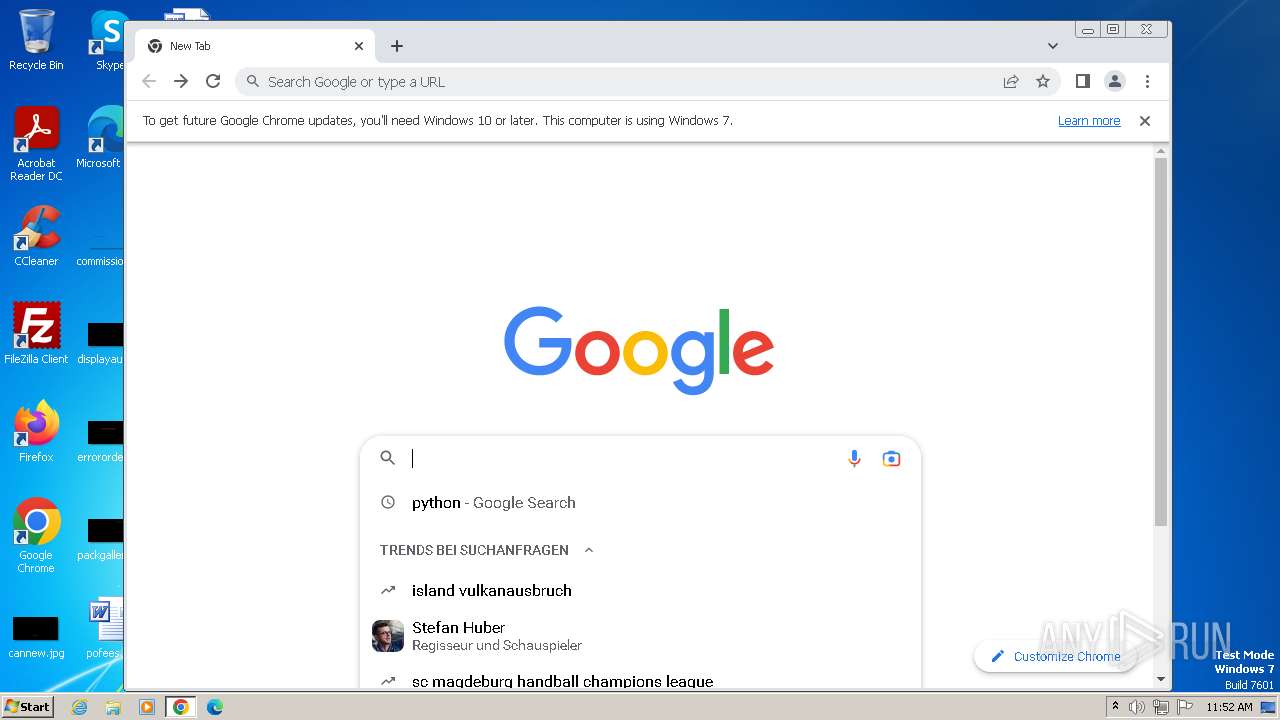The width and height of the screenshot is (1280, 720).
Task: Select island vulkanausbruch trend suggestion
Action: [x=640, y=590]
